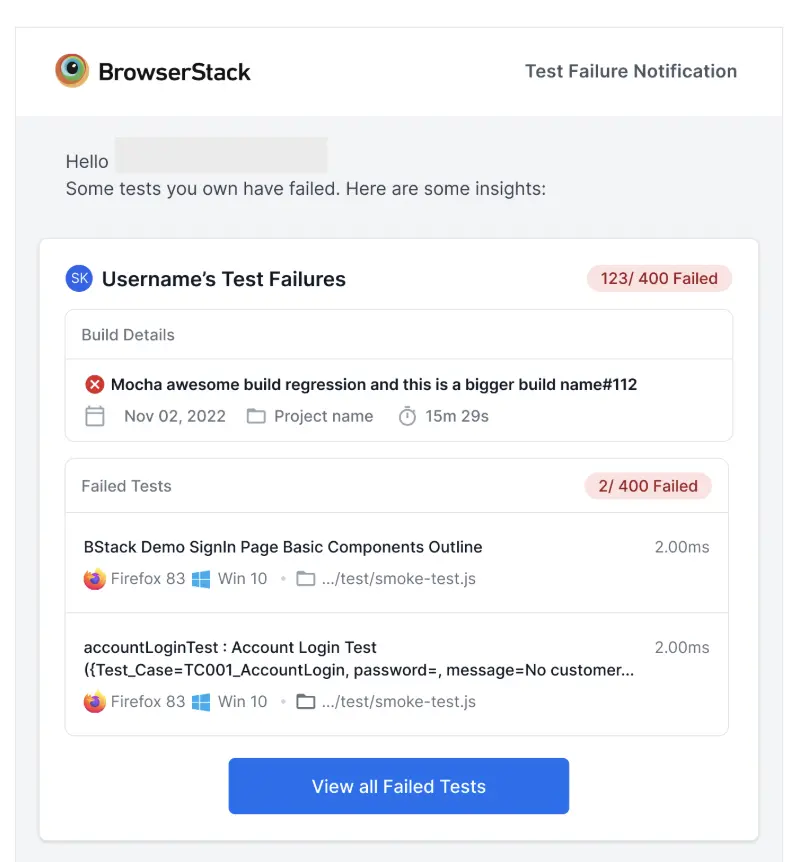Click the Firefox icon in the accountLoginTest row
810x862 pixels.
click(95, 702)
